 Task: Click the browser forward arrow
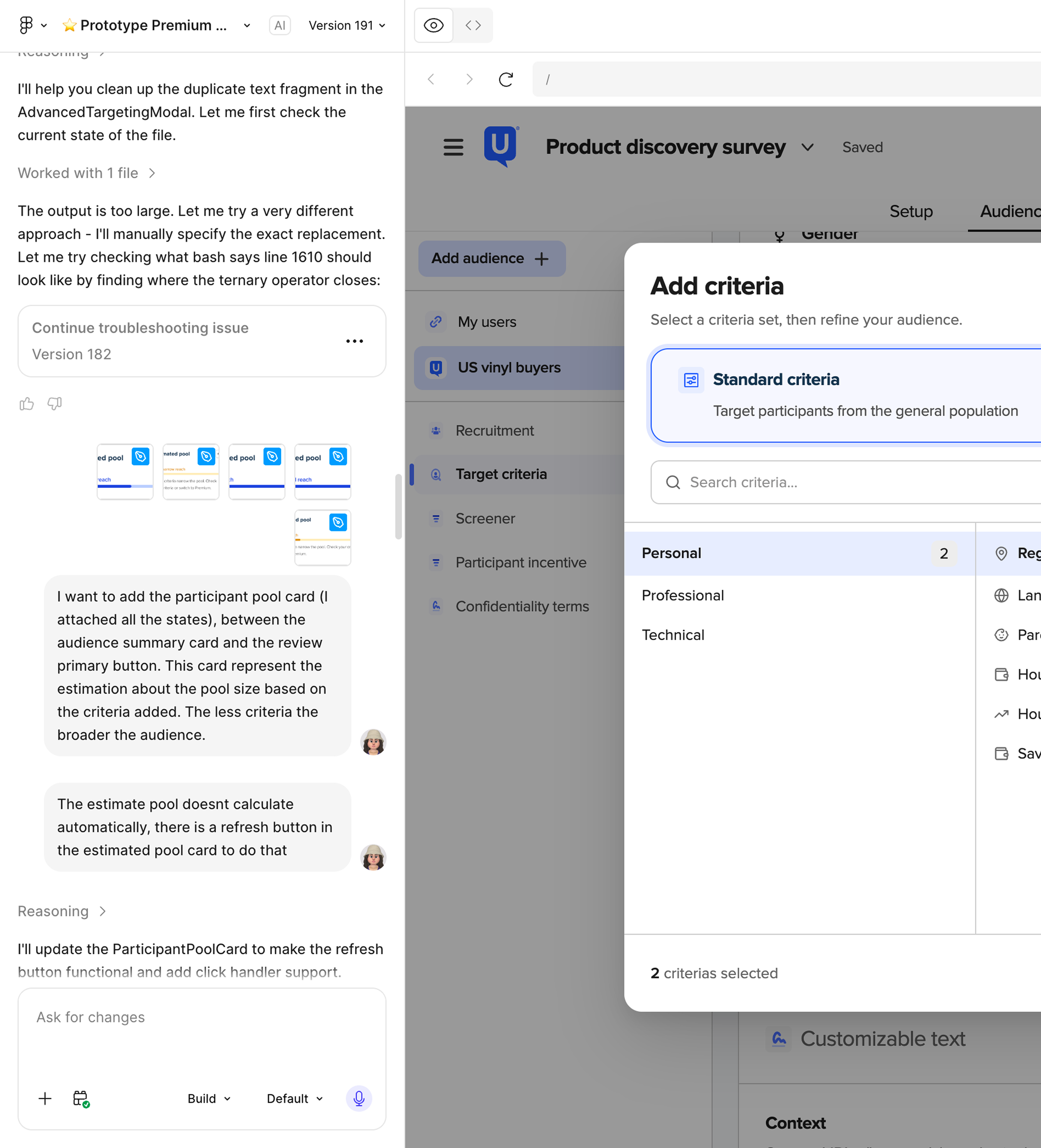point(469,79)
